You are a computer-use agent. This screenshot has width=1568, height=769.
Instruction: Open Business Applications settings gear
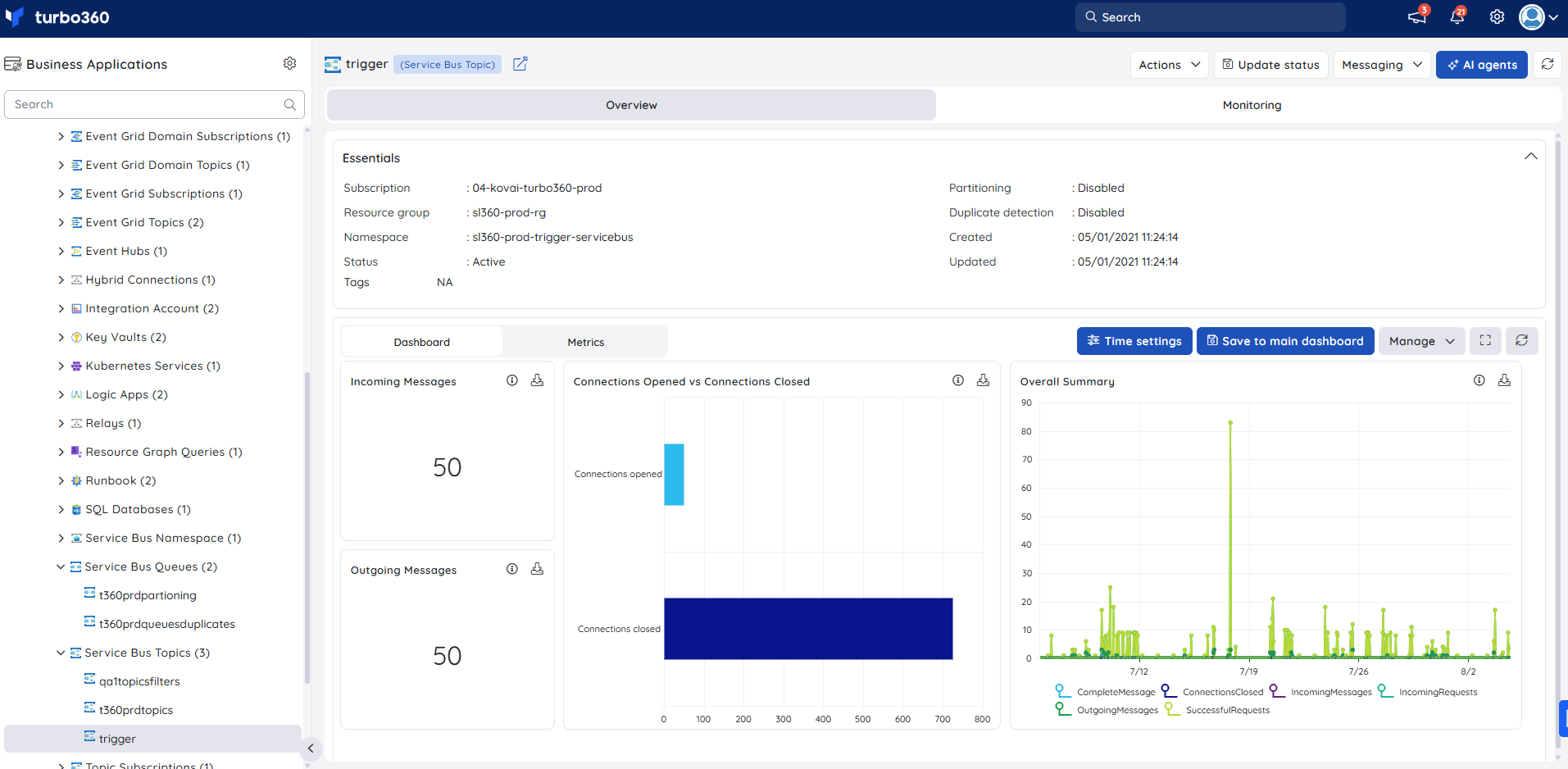tap(289, 63)
